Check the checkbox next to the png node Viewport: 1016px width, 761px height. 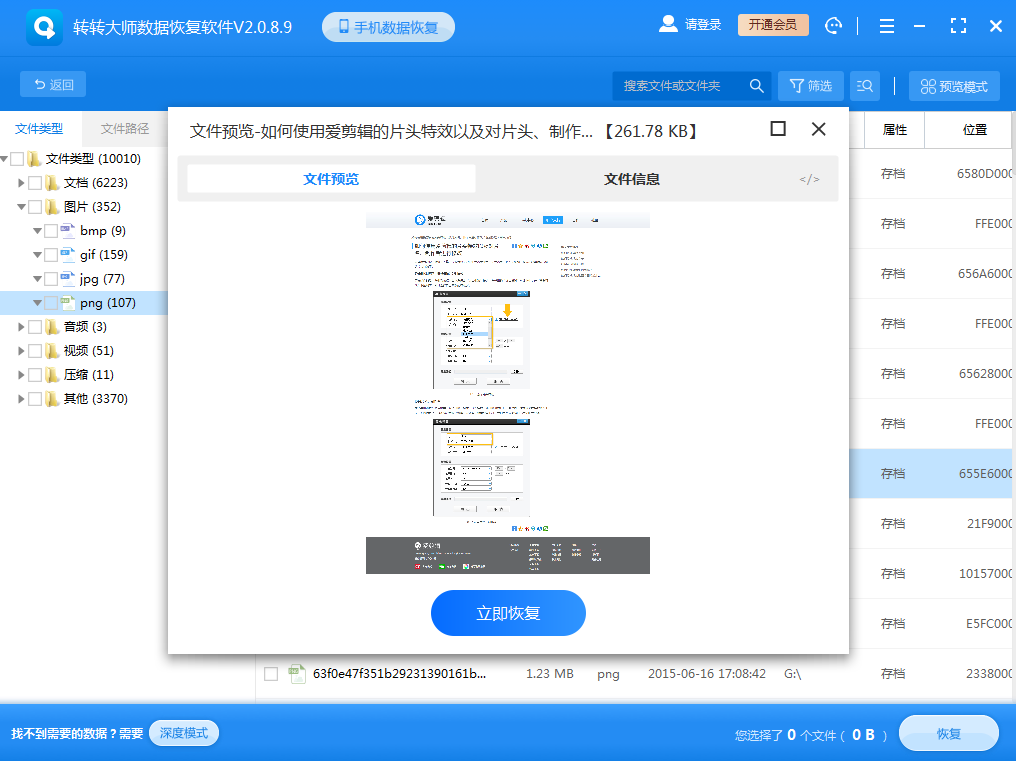[53, 302]
